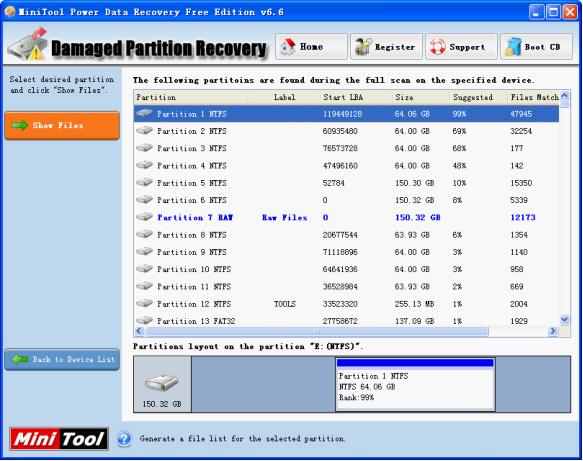
Task: Select row 'Partition 13 FAT32'
Action: click(347, 320)
